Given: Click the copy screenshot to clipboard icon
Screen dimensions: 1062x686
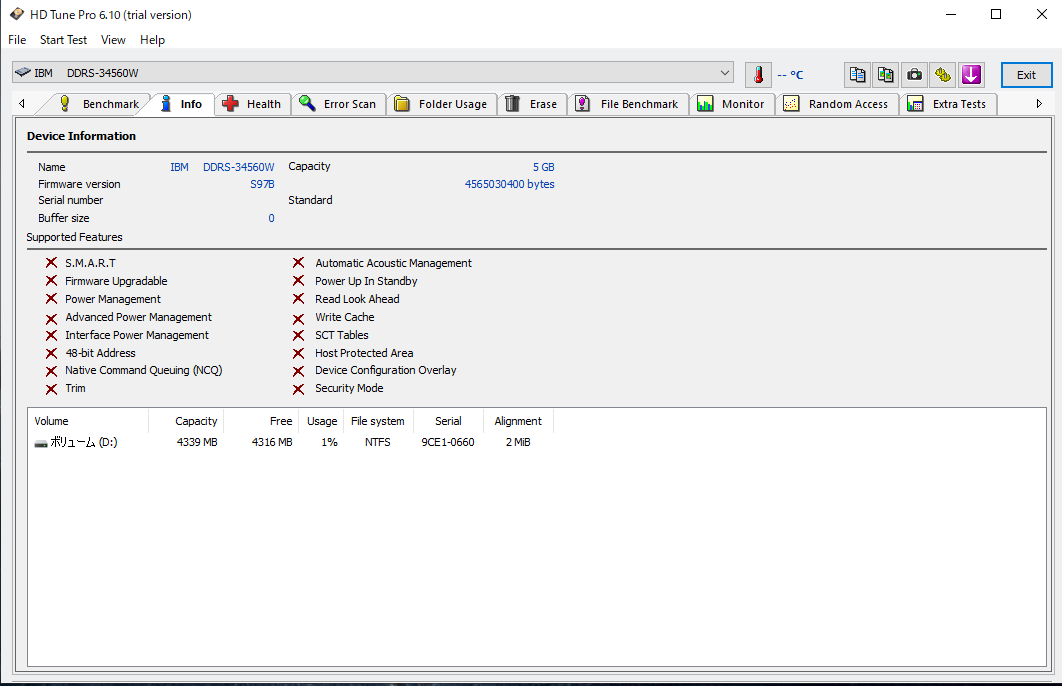Looking at the screenshot, I should tap(885, 75).
